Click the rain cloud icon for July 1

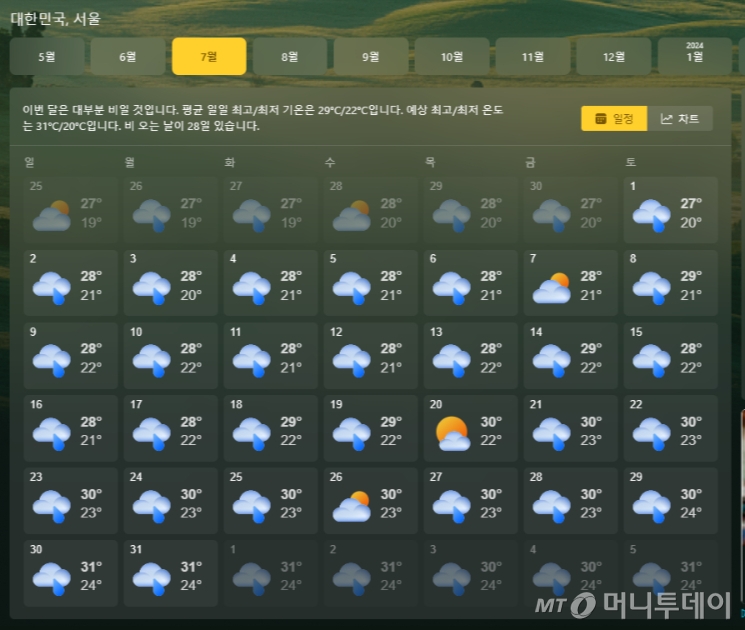[x=652, y=215]
